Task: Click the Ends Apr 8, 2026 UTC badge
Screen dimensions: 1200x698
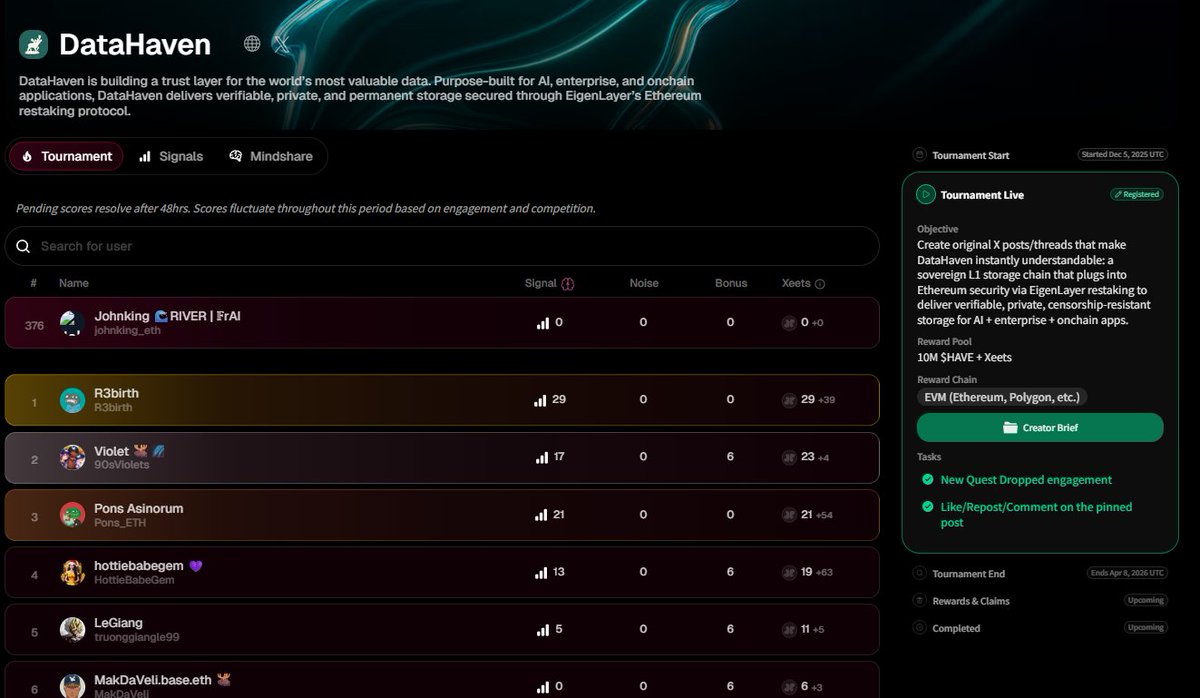Action: click(1127, 573)
